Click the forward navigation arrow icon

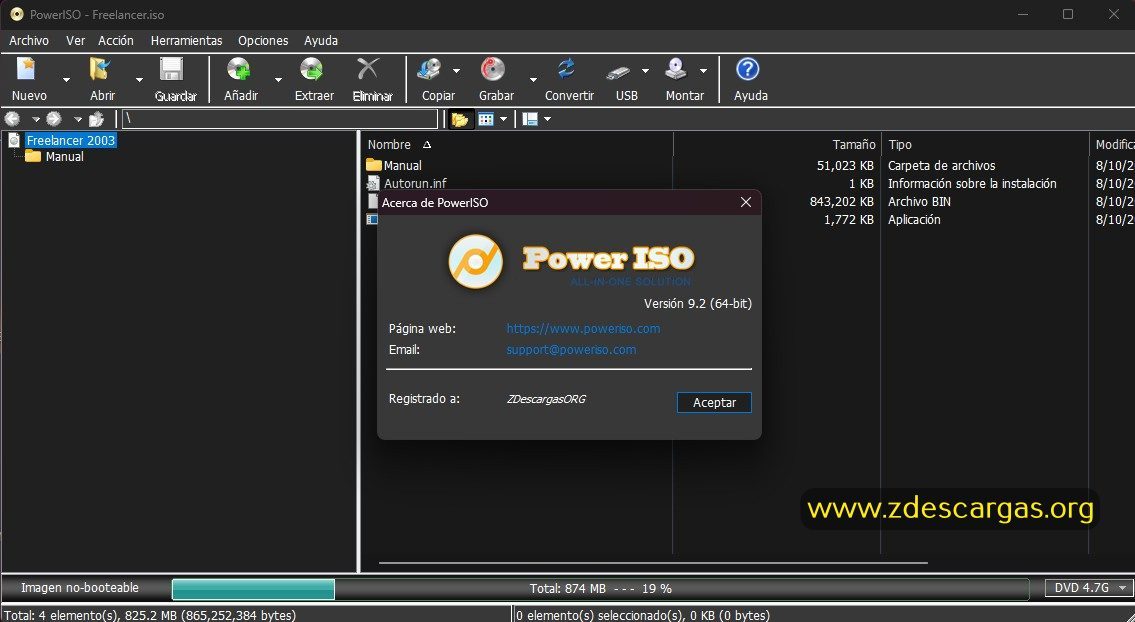tap(54, 119)
